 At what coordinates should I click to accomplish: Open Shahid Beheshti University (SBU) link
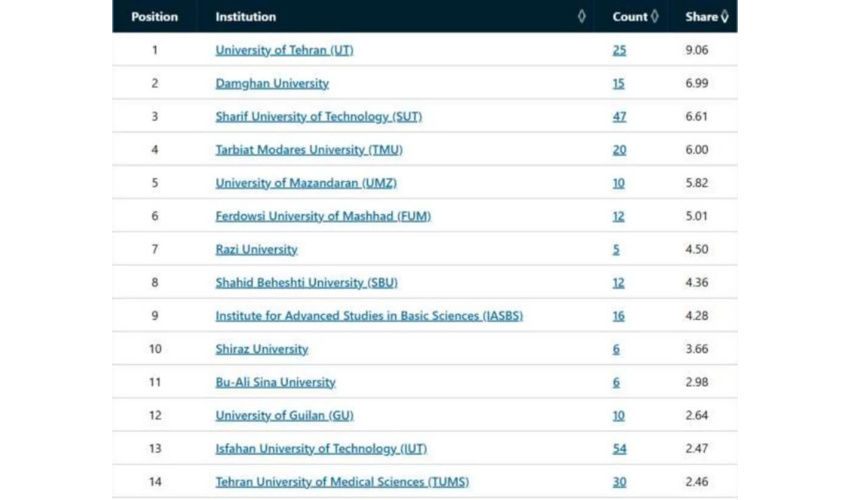[307, 283]
